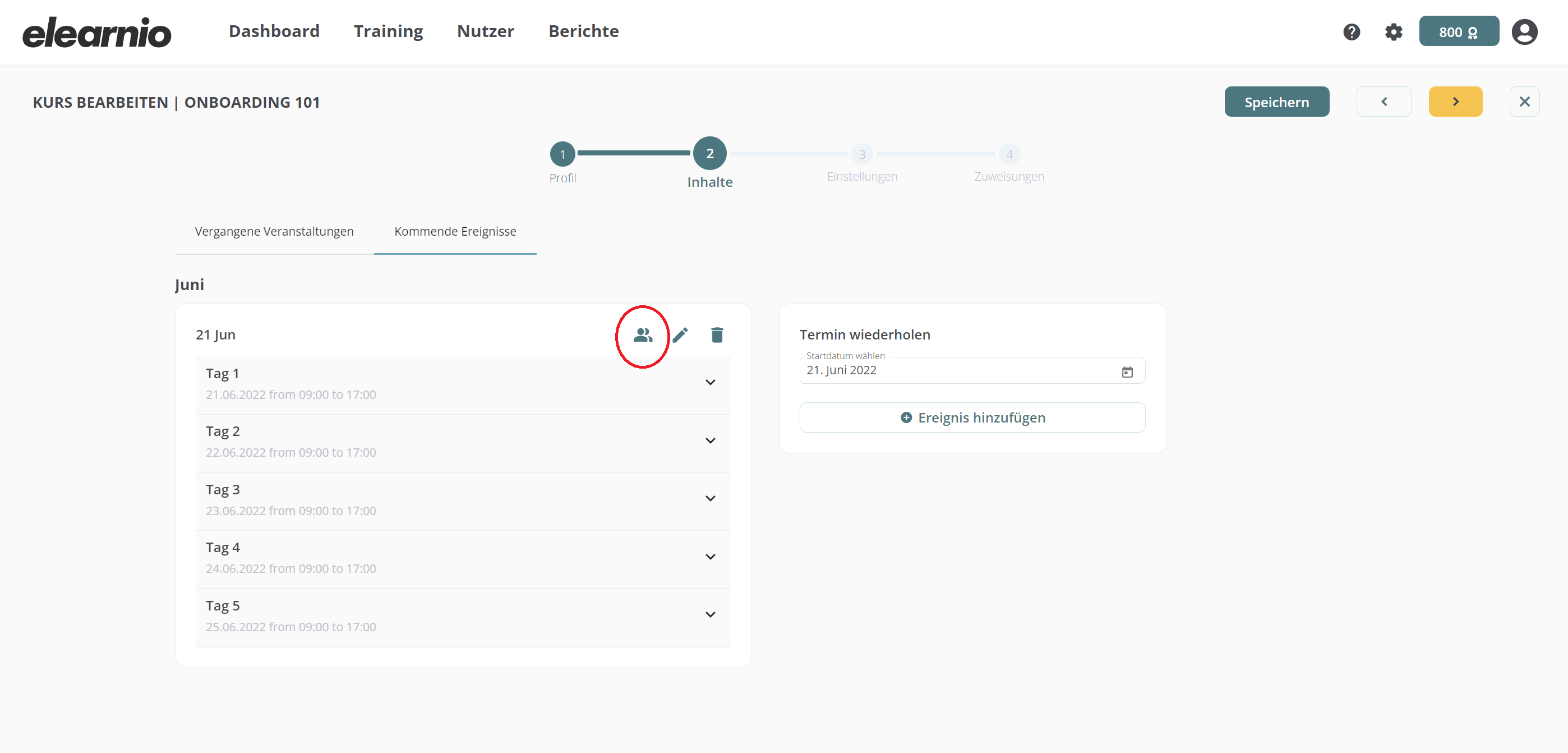Screen dimensions: 1568x753
Task: Close the course editor with X
Action: click(1524, 102)
